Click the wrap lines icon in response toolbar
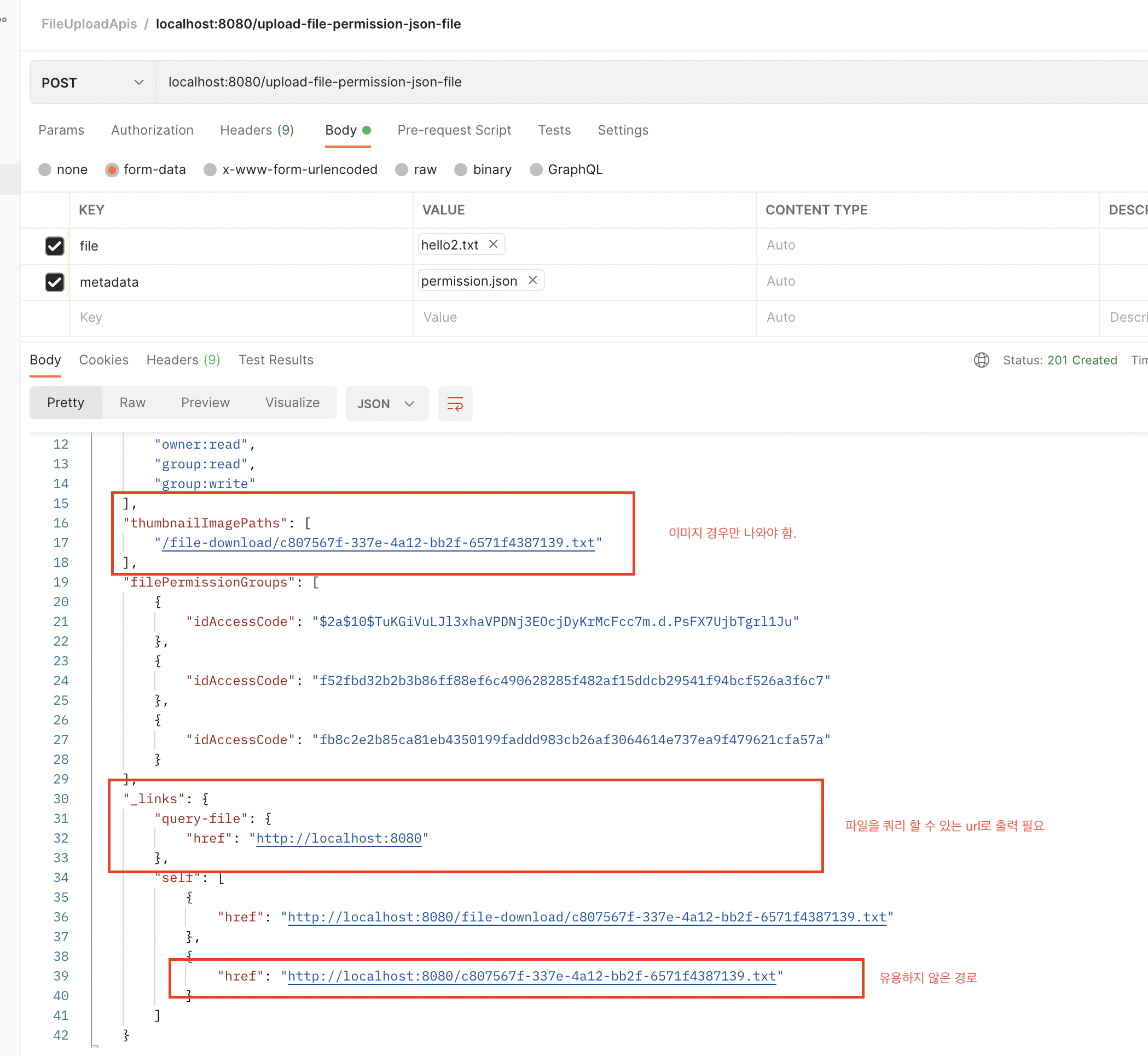The width and height of the screenshot is (1148, 1056). pyautogui.click(x=455, y=404)
